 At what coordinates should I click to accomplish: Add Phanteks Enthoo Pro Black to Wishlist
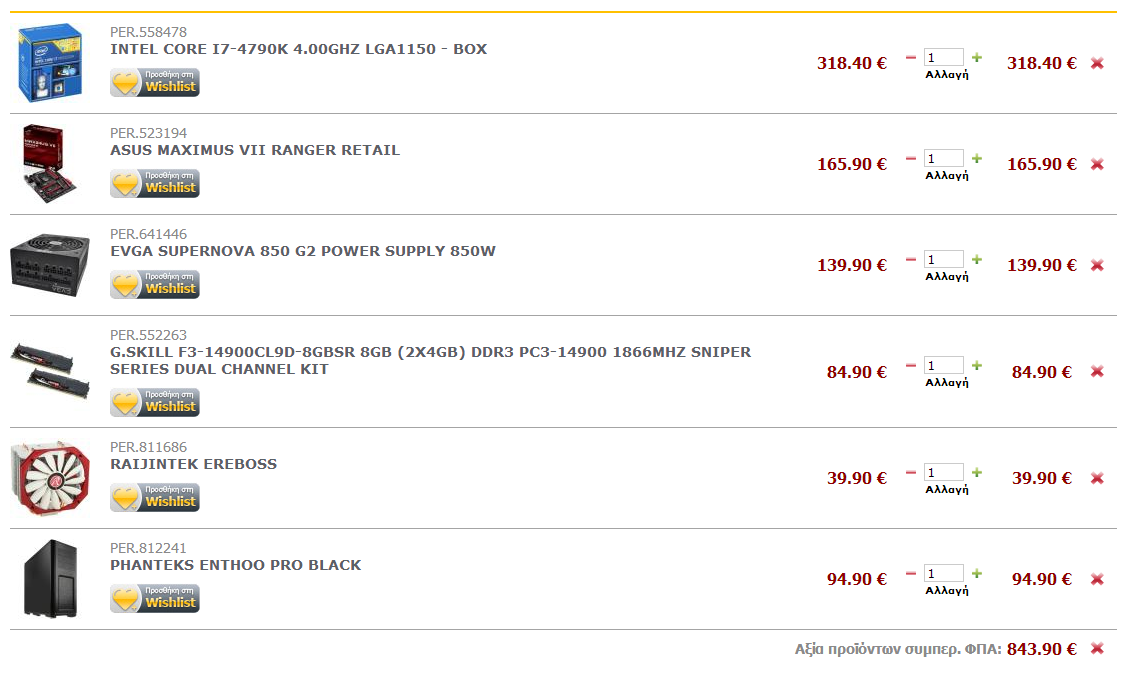click(x=155, y=598)
